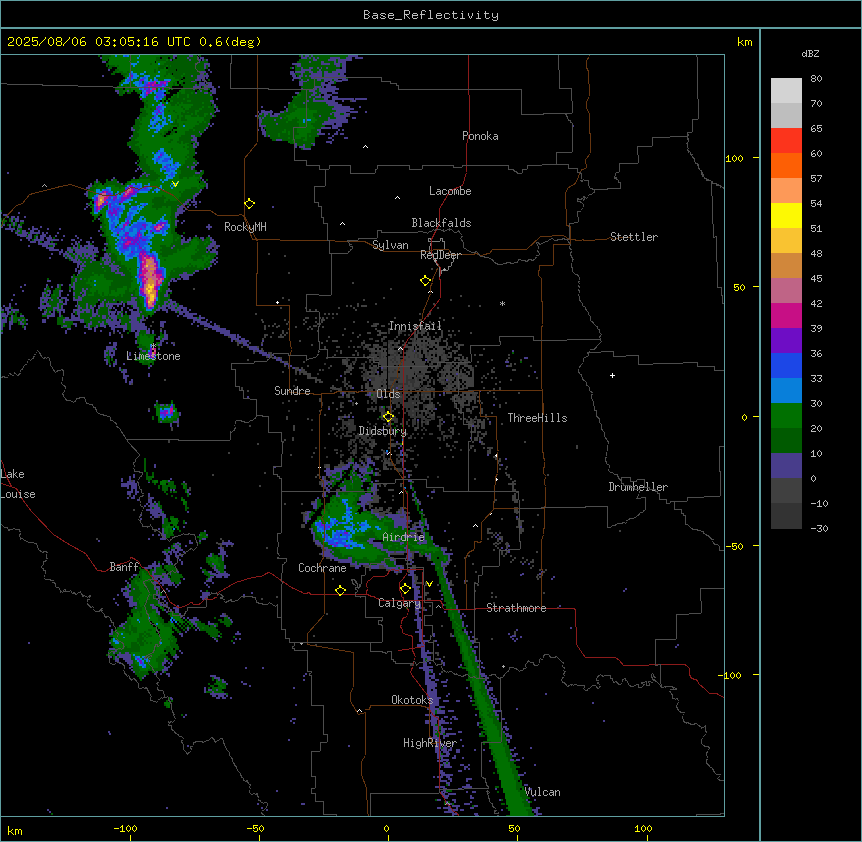Select the Stettler label
This screenshot has width=862, height=842.
(634, 237)
